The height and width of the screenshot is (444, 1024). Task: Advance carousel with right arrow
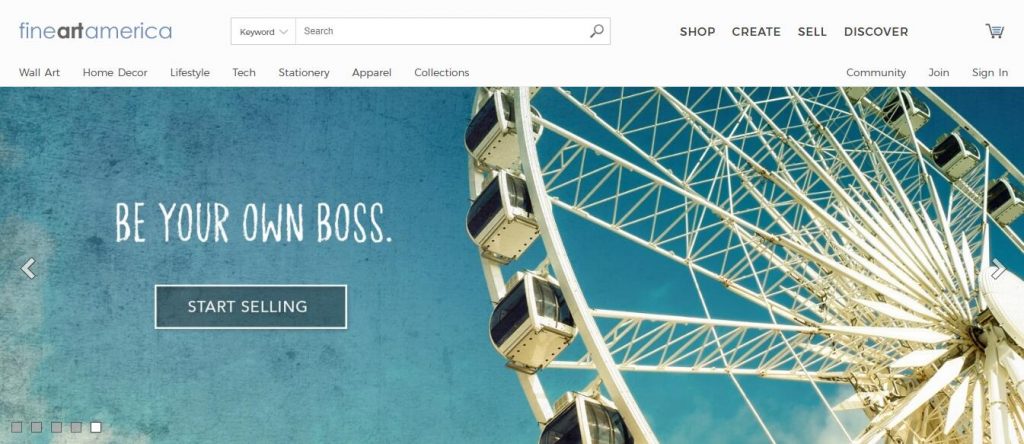coord(998,268)
